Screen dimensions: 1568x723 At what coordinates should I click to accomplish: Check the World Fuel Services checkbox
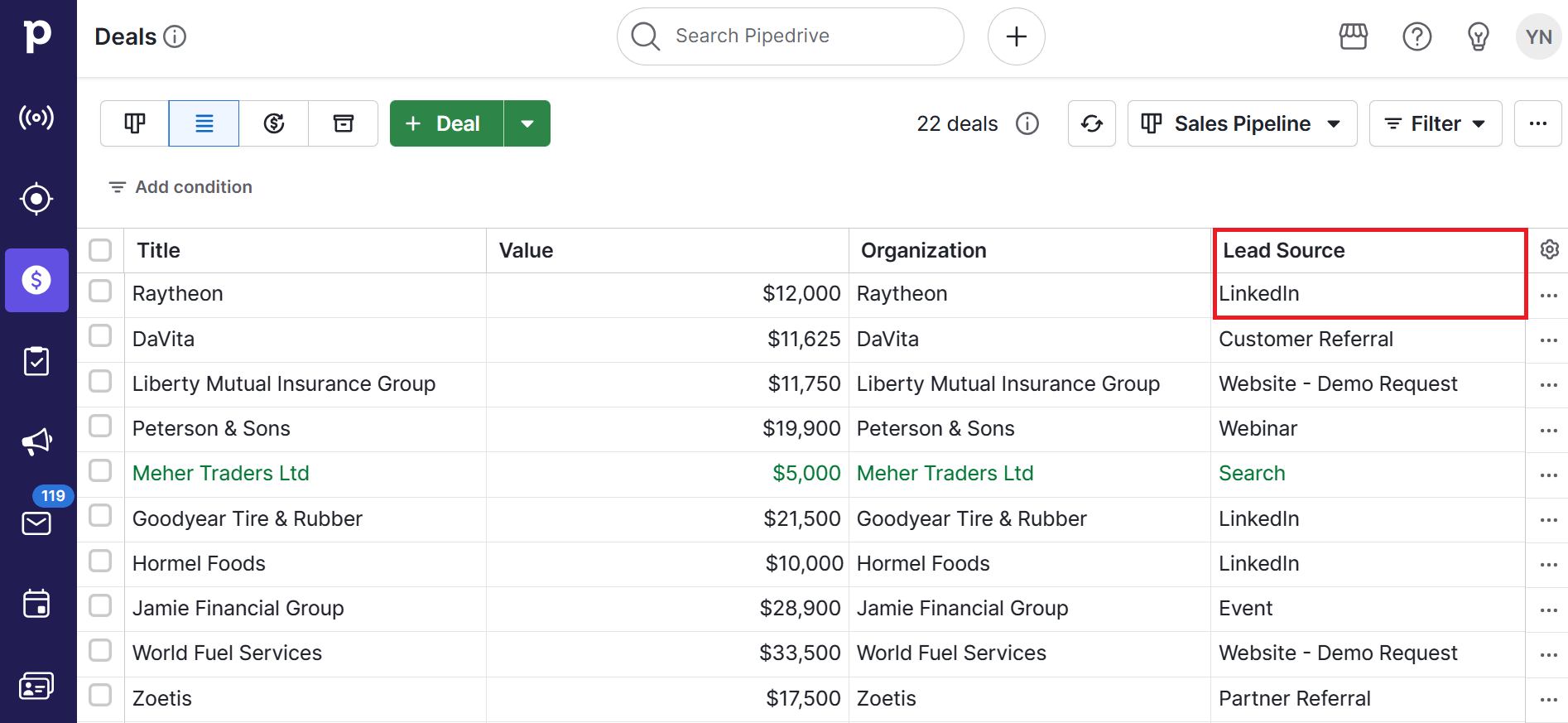click(x=100, y=650)
